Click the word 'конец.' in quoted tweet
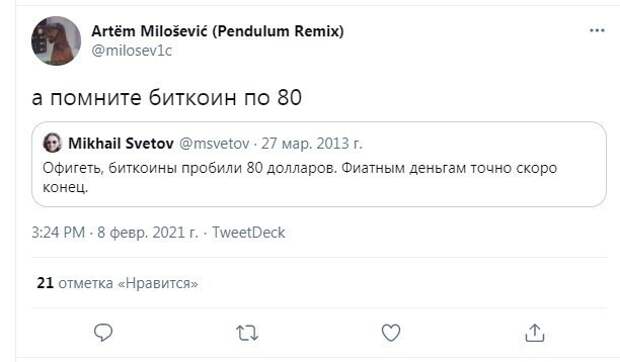Viewport: 620px width, 362px height. [65, 187]
